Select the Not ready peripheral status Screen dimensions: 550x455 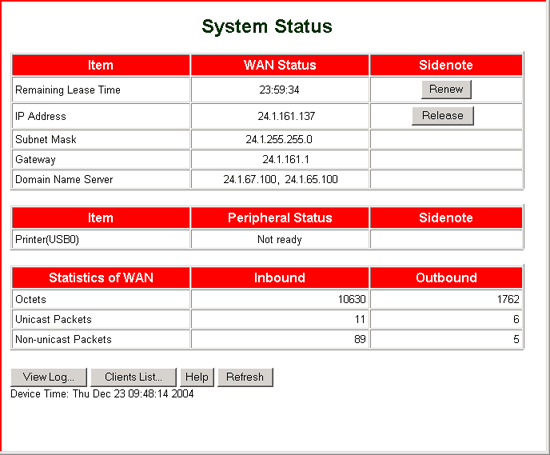tap(280, 240)
